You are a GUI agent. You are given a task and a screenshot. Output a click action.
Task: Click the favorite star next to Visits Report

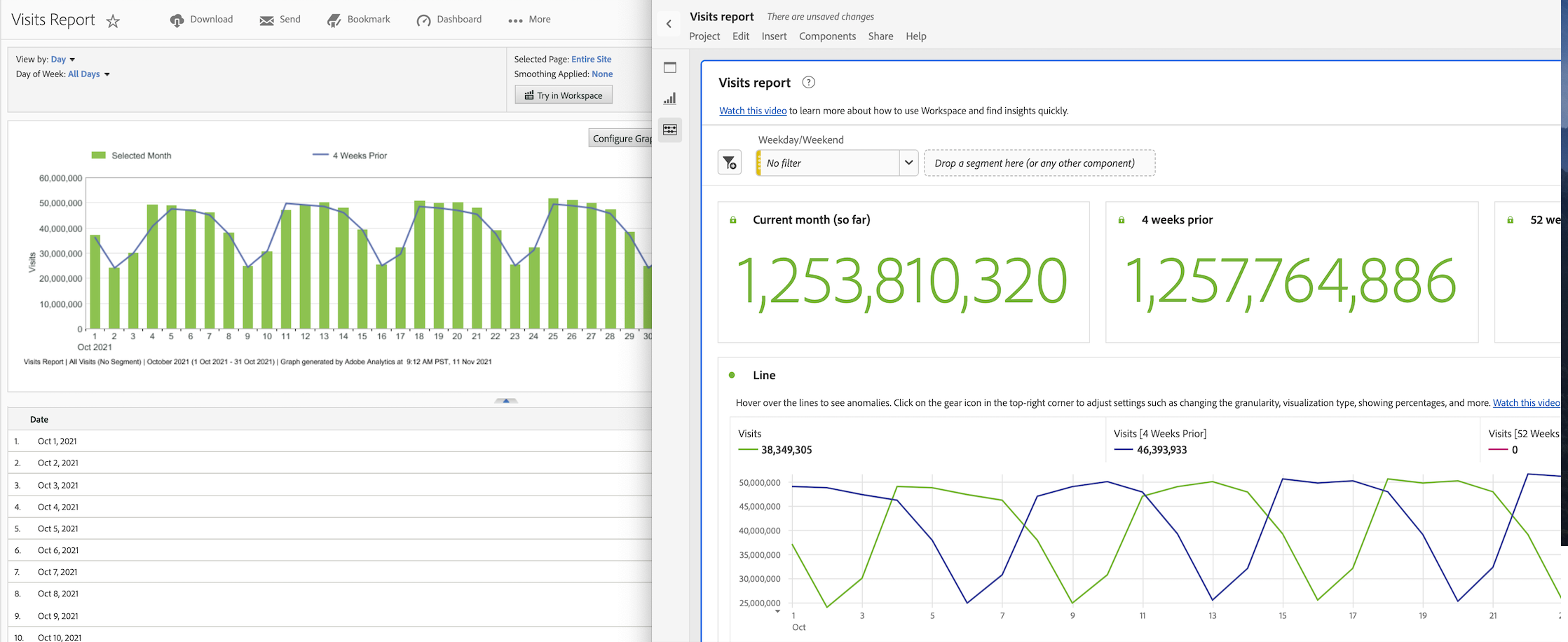point(113,21)
